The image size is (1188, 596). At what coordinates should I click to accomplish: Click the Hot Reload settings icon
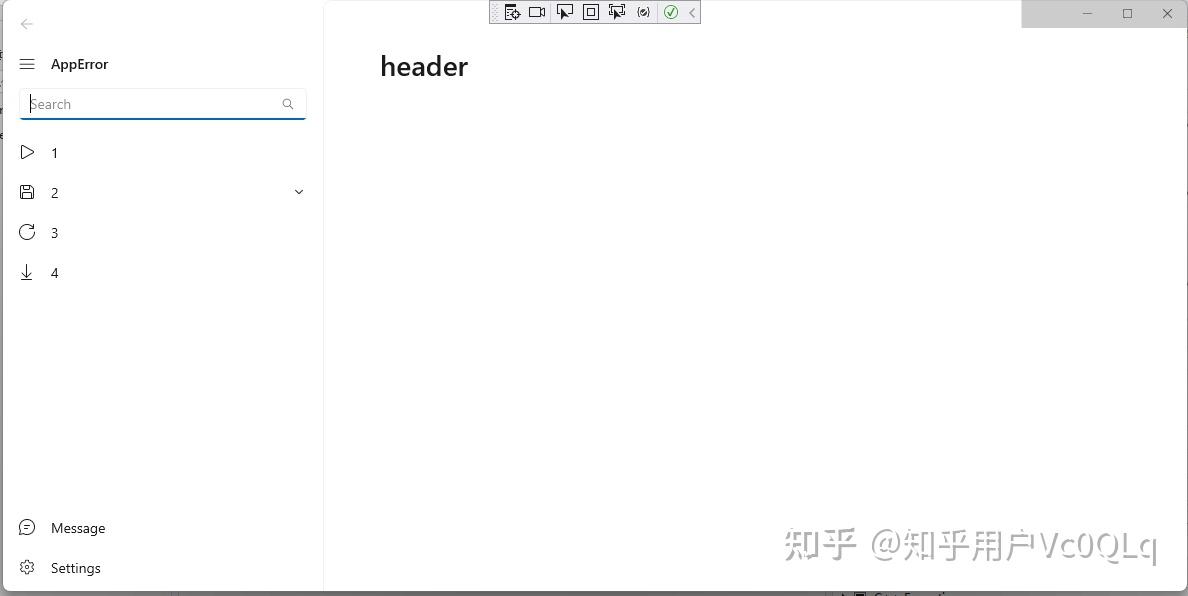click(643, 12)
